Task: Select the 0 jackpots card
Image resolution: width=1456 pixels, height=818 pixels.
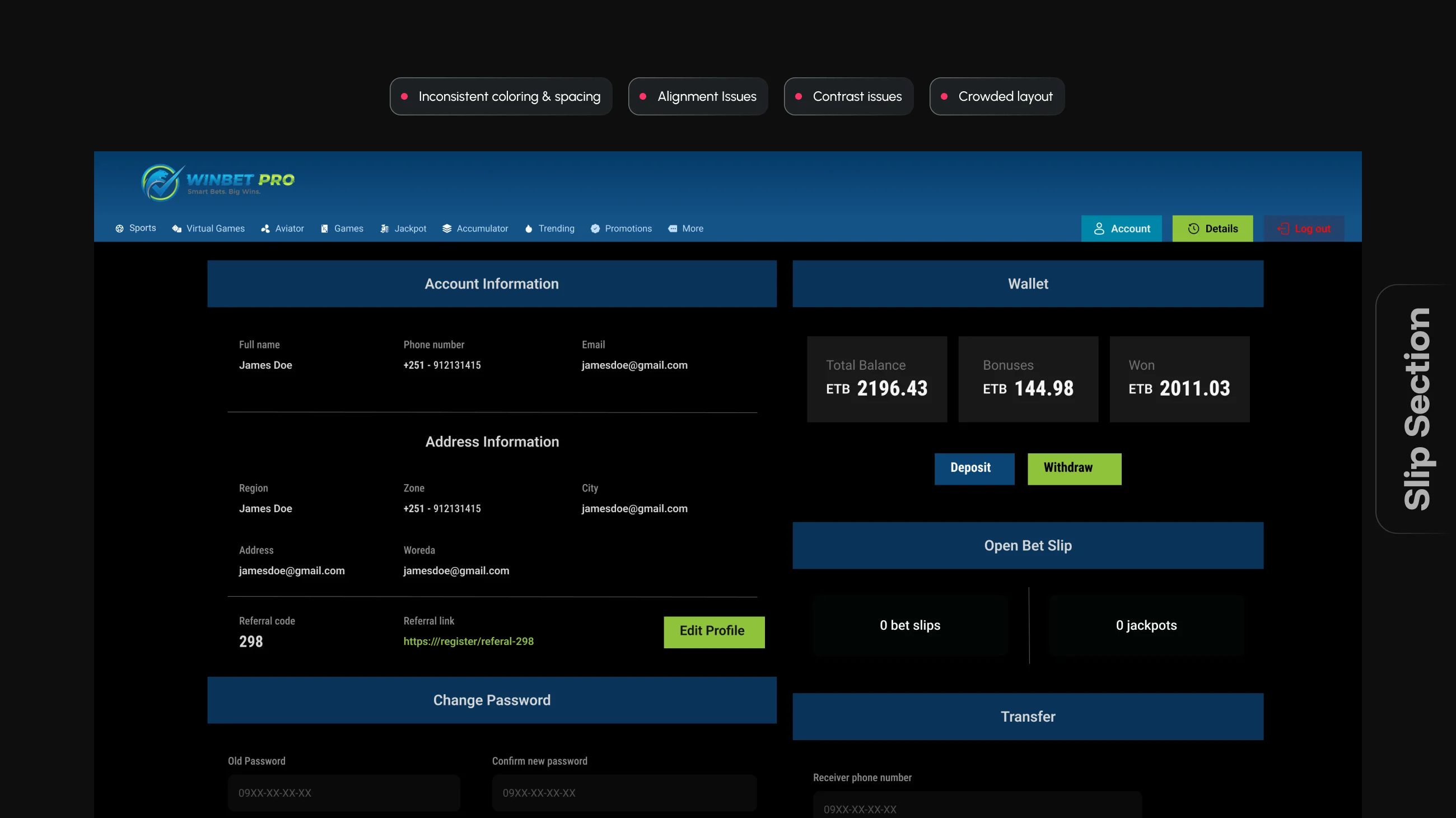Action: click(1146, 625)
